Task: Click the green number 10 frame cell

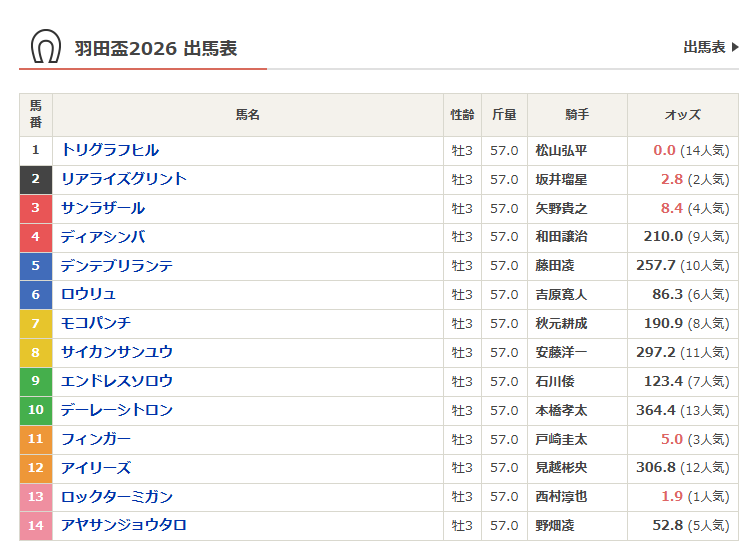Action: (36, 410)
